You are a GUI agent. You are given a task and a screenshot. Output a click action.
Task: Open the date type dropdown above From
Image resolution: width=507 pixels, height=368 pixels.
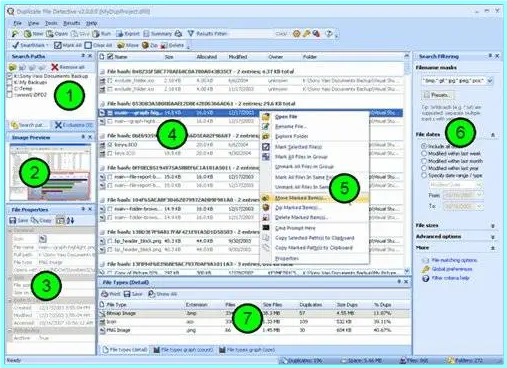479,184
